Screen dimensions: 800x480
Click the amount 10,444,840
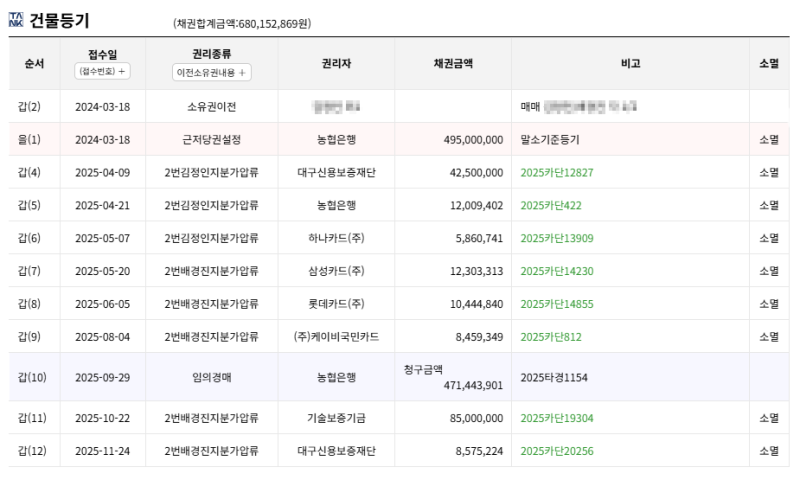476,304
